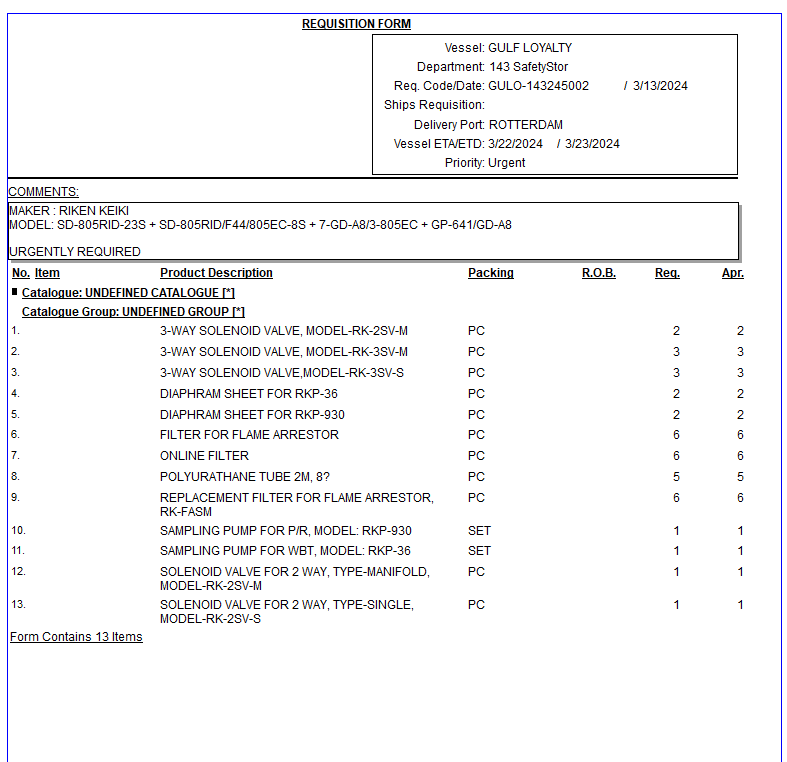Click the Req. column header
The width and height of the screenshot is (787, 762).
pos(667,273)
